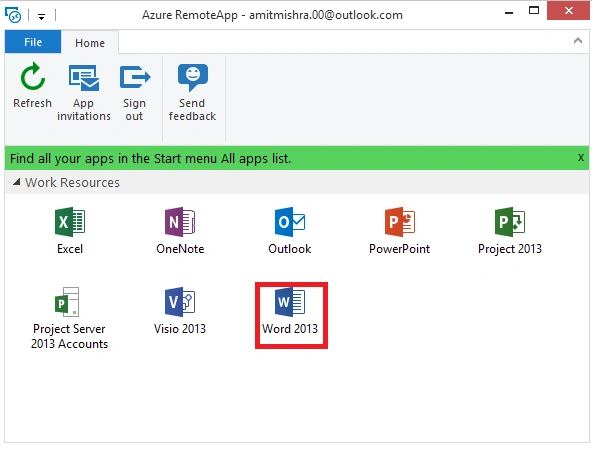This screenshot has width=592, height=449.
Task: Maximize the Azure RemoteApp window
Action: (534, 11)
